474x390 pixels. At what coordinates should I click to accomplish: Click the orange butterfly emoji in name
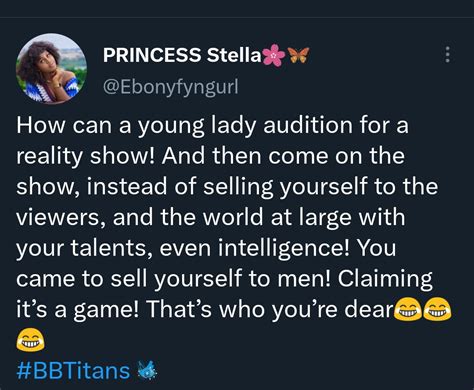(x=298, y=55)
